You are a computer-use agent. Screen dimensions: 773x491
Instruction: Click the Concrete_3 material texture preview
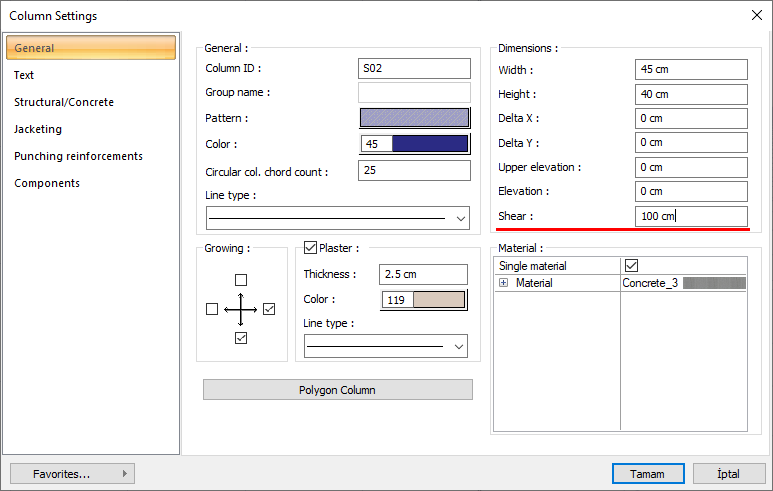point(712,283)
